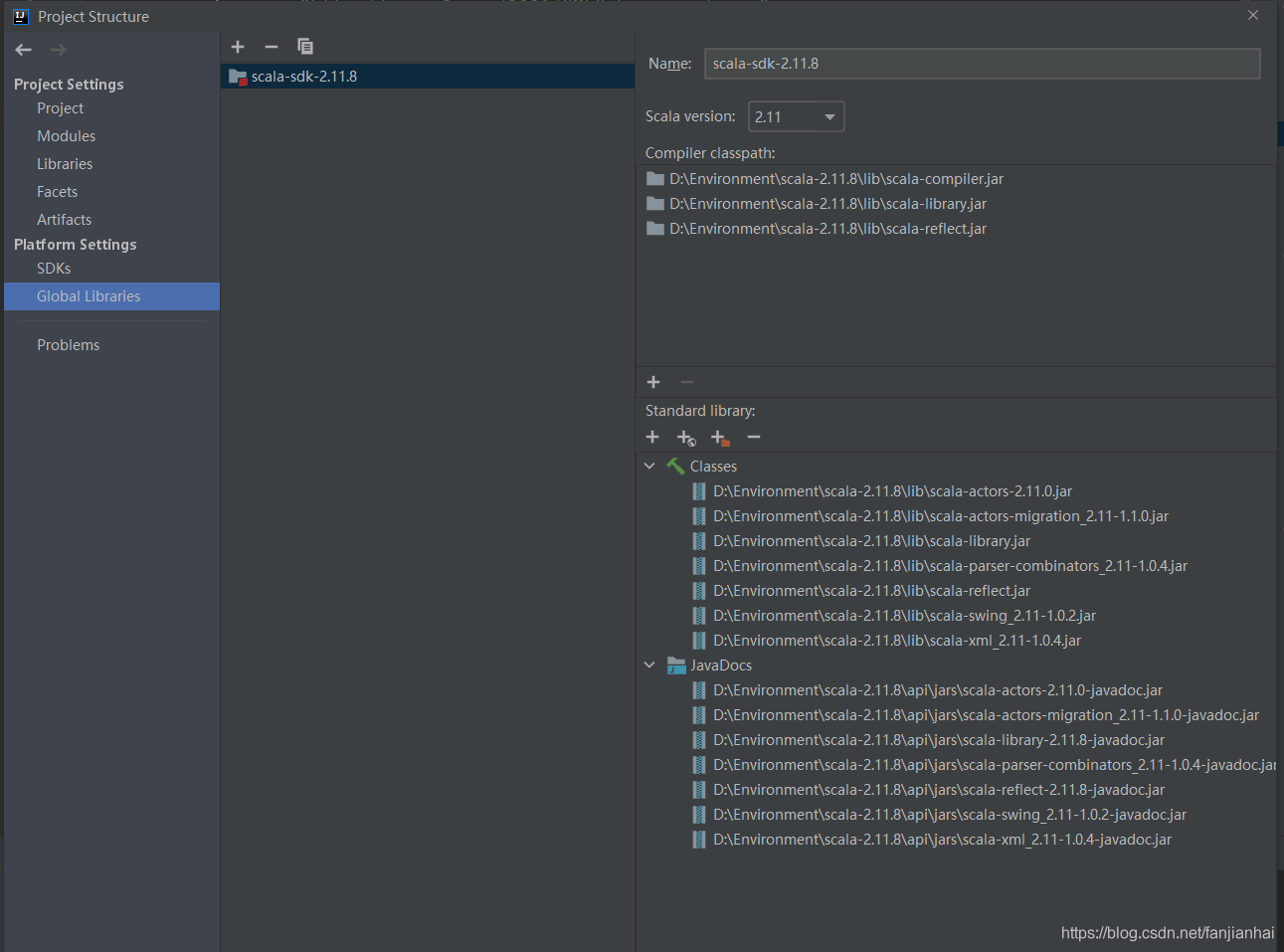Click folder icon of scala-compiler.jar
The width and height of the screenshot is (1284, 952).
[x=655, y=179]
